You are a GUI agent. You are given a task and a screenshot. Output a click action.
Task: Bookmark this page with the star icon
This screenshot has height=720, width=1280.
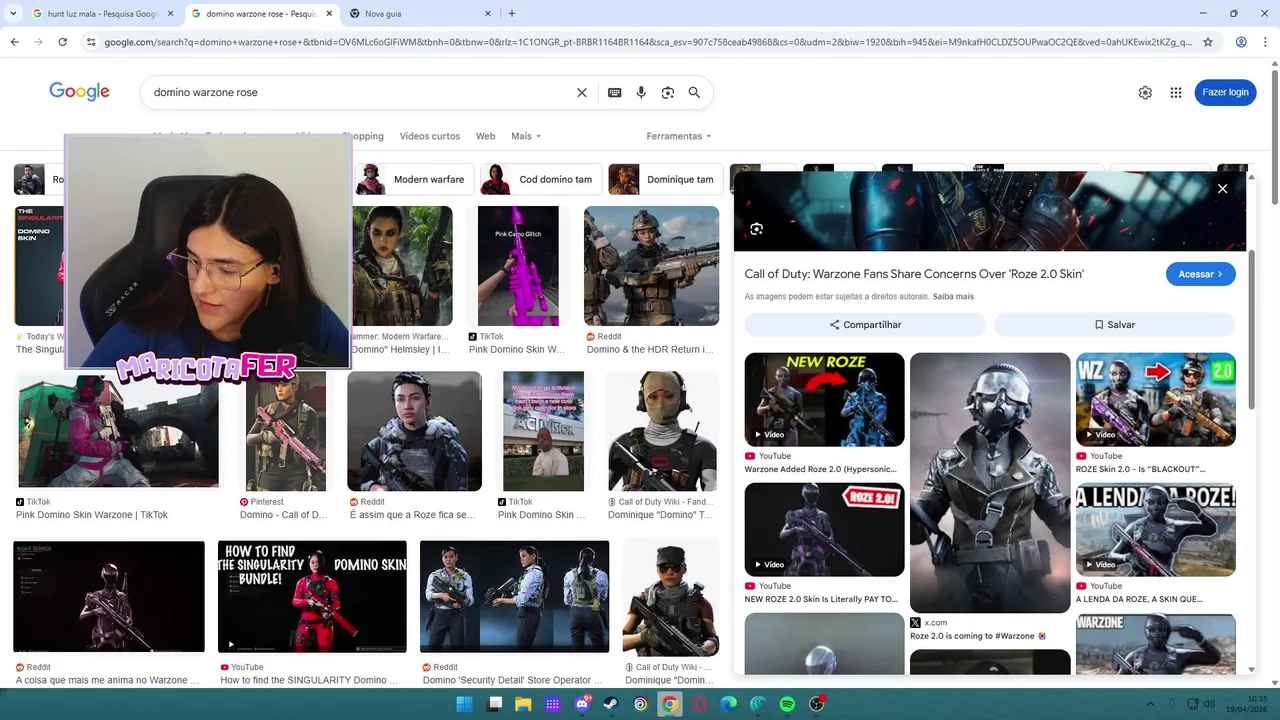pos(1208,42)
